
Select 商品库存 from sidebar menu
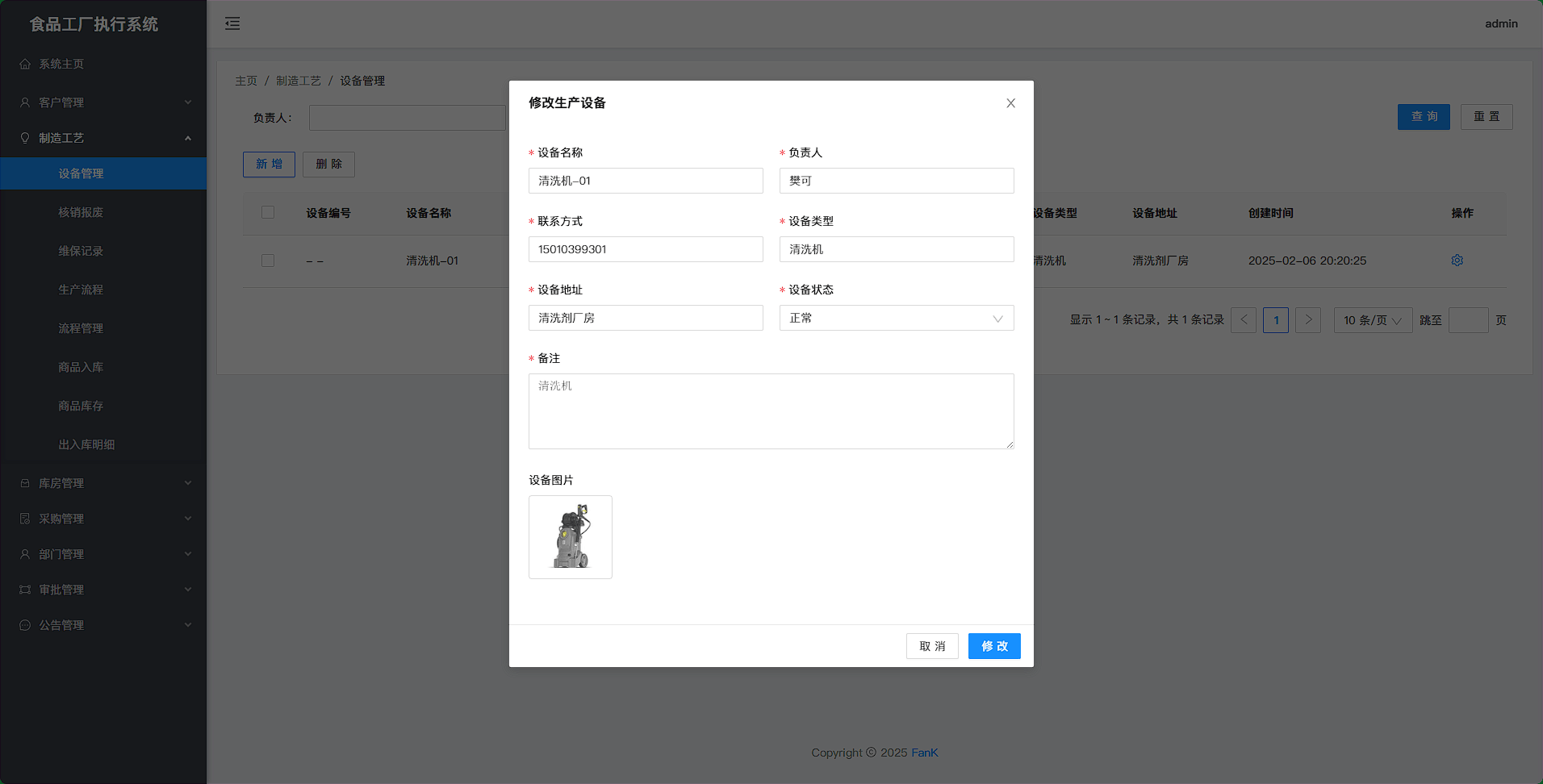tap(81, 406)
